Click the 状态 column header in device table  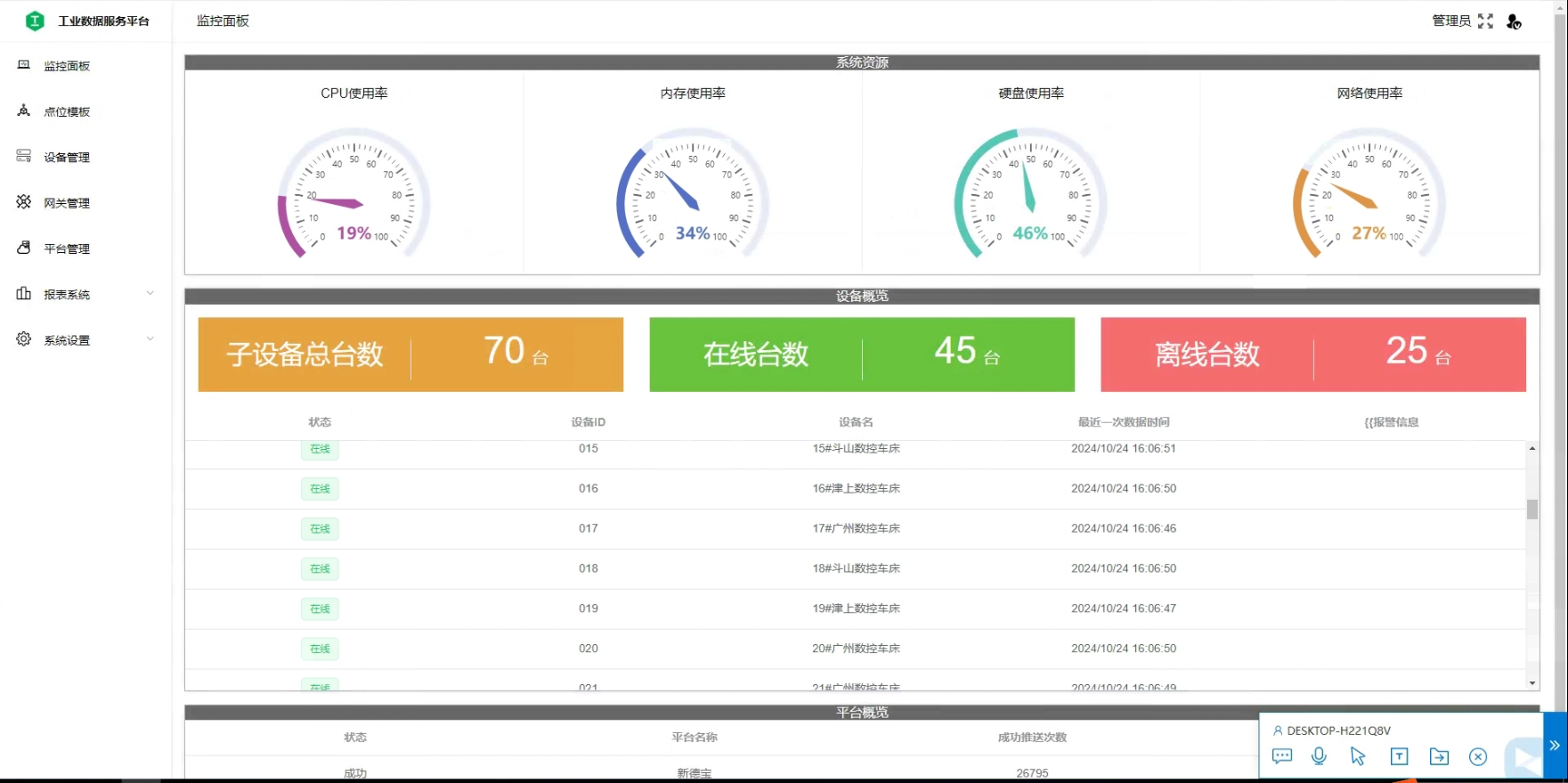[x=320, y=422]
